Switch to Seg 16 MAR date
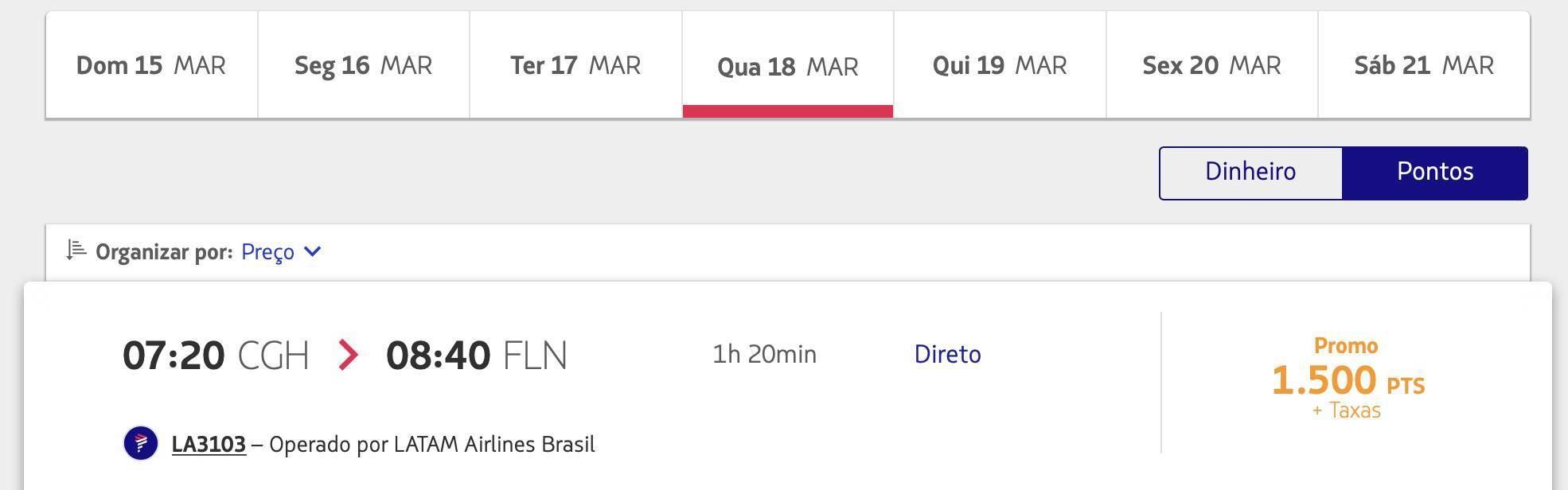This screenshot has width=1568, height=490. pos(364,65)
